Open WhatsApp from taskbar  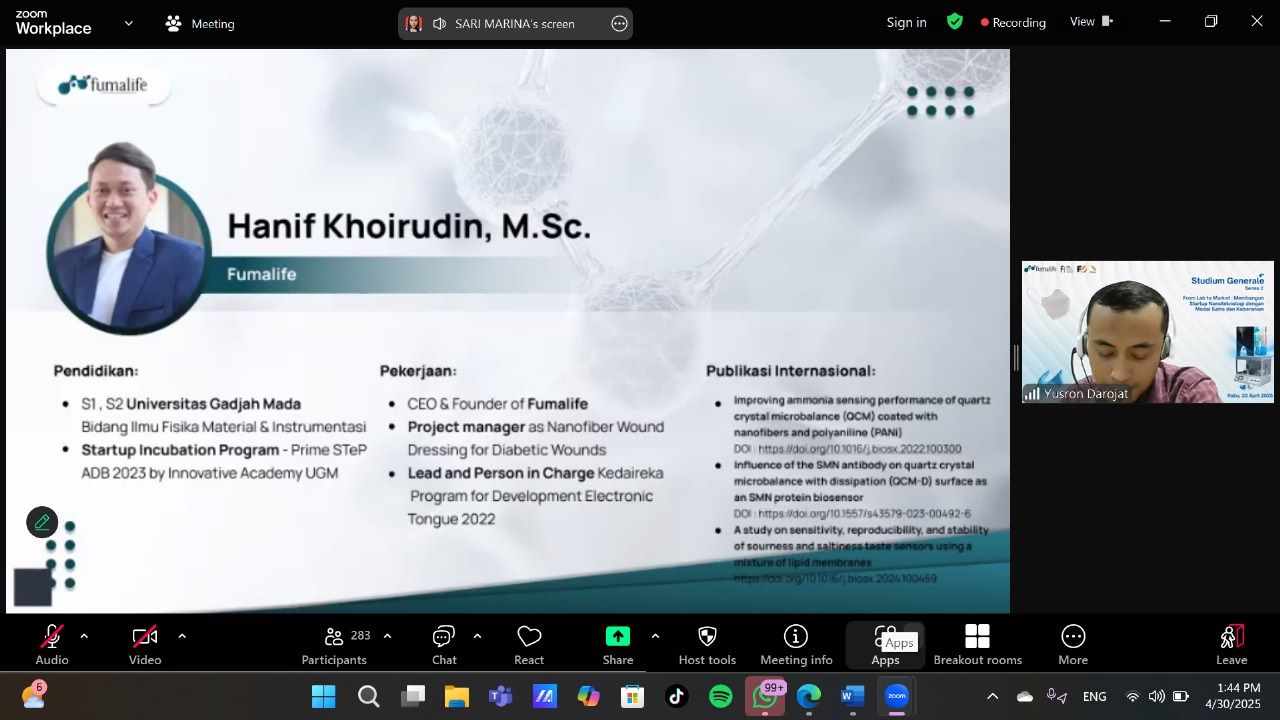click(x=765, y=697)
